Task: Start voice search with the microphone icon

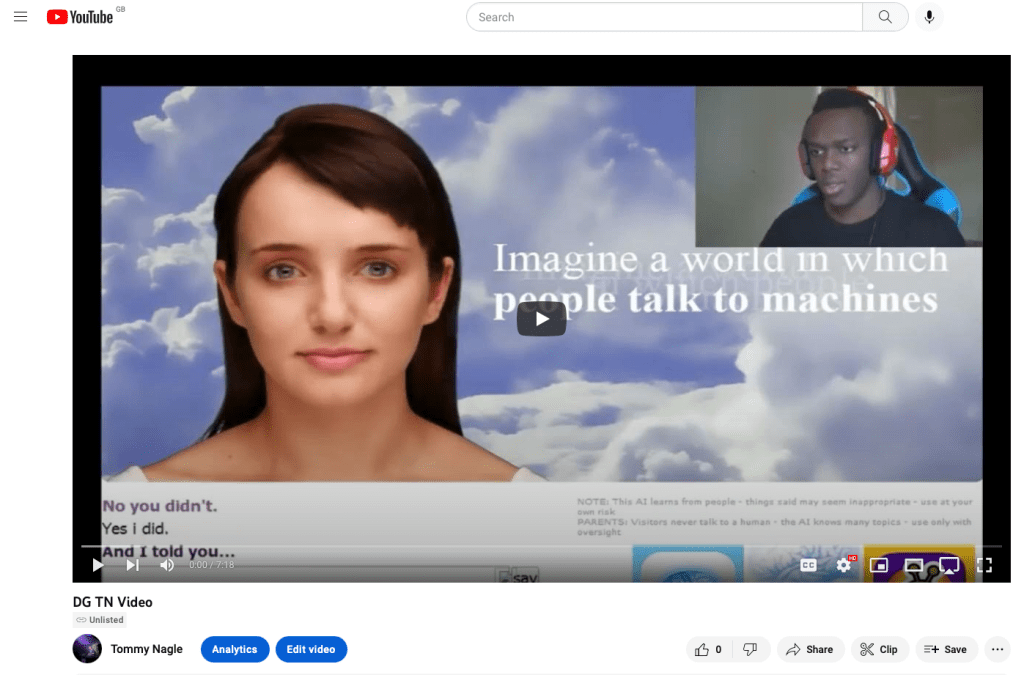Action: (x=929, y=17)
